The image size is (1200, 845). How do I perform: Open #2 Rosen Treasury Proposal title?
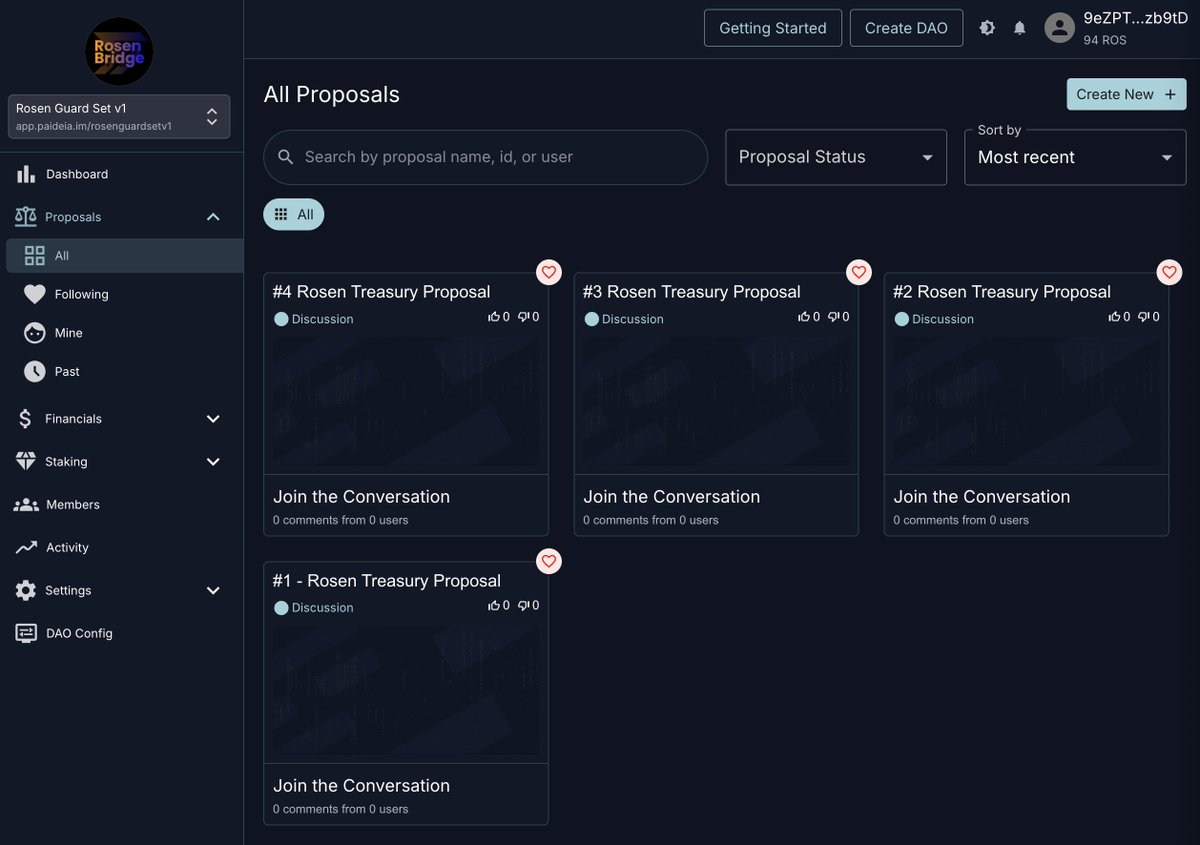[1002, 292]
